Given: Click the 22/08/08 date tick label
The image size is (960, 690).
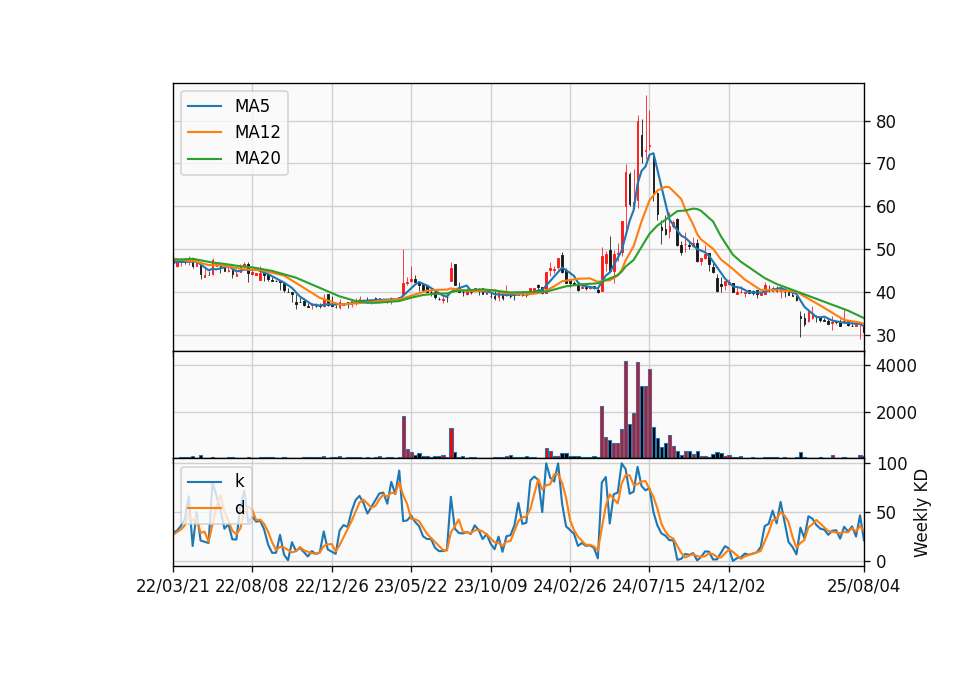Looking at the screenshot, I should (x=252, y=587).
